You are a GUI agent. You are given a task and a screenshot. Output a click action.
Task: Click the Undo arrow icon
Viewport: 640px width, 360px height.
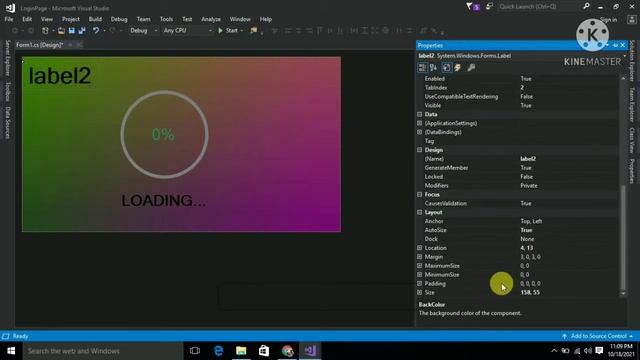[96, 31]
